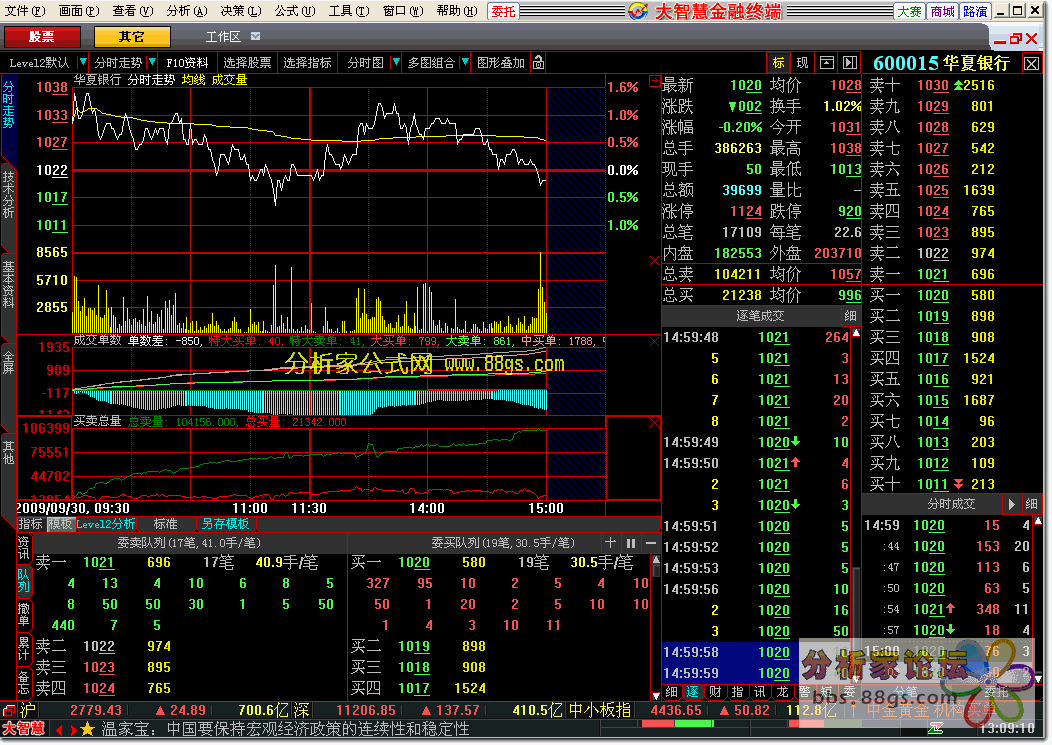Click the 选择股票 toolbar button
The width and height of the screenshot is (1052, 745).
point(247,62)
